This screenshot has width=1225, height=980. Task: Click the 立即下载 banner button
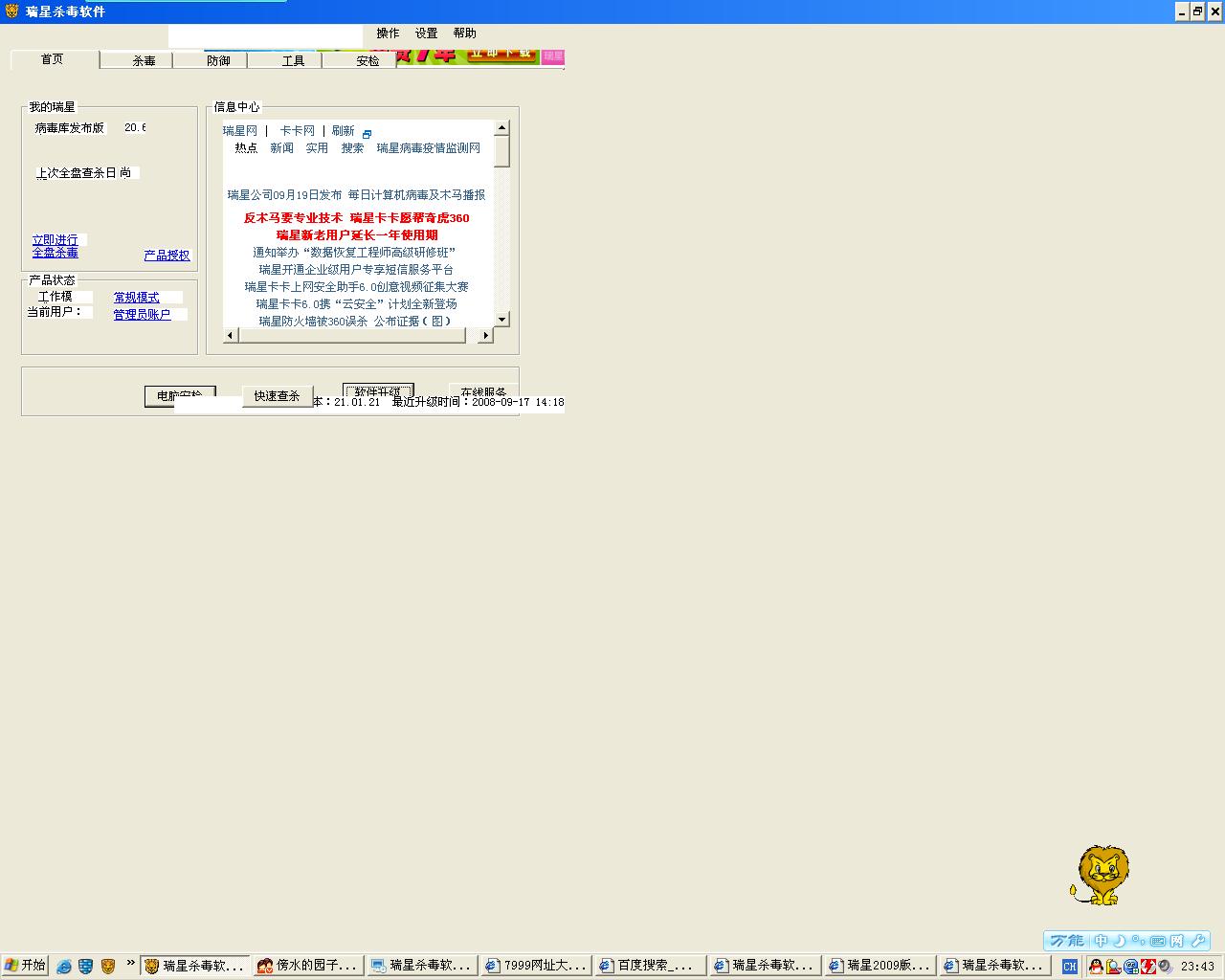click(502, 54)
